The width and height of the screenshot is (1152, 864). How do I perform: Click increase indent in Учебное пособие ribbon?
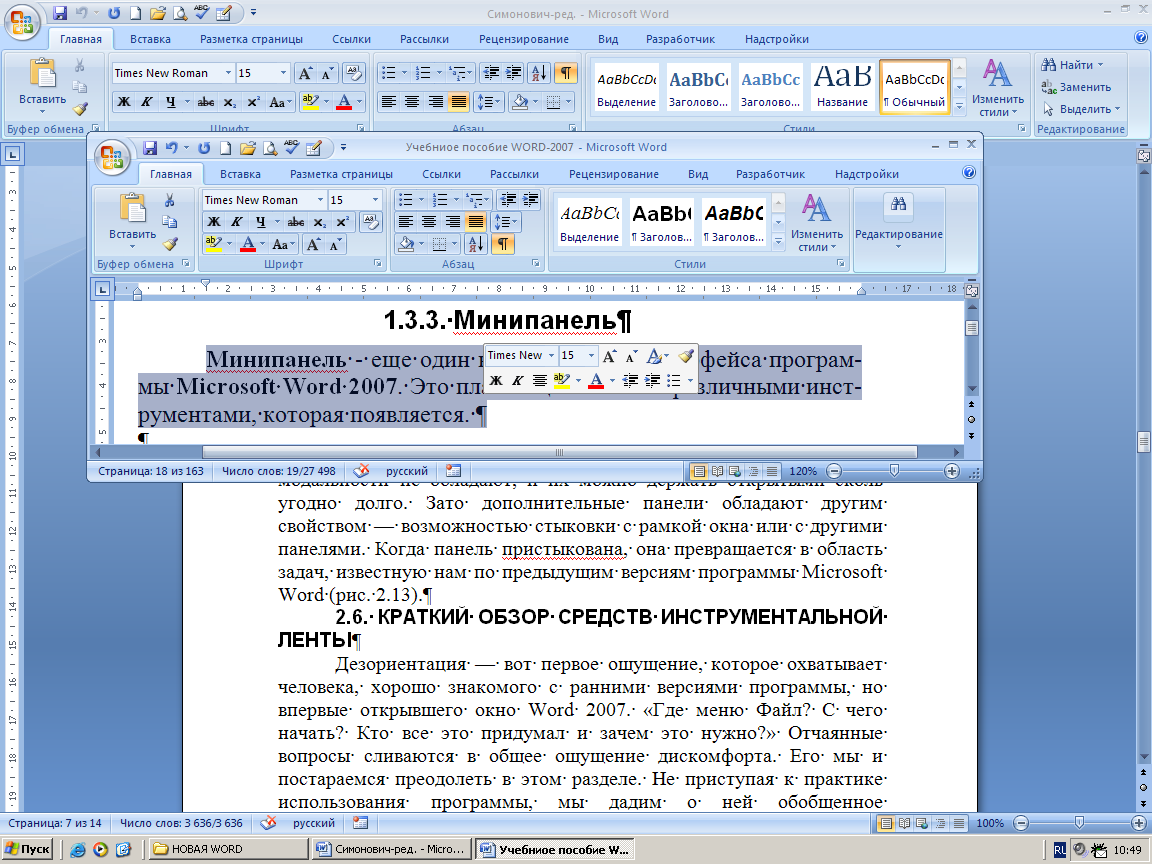click(x=530, y=200)
